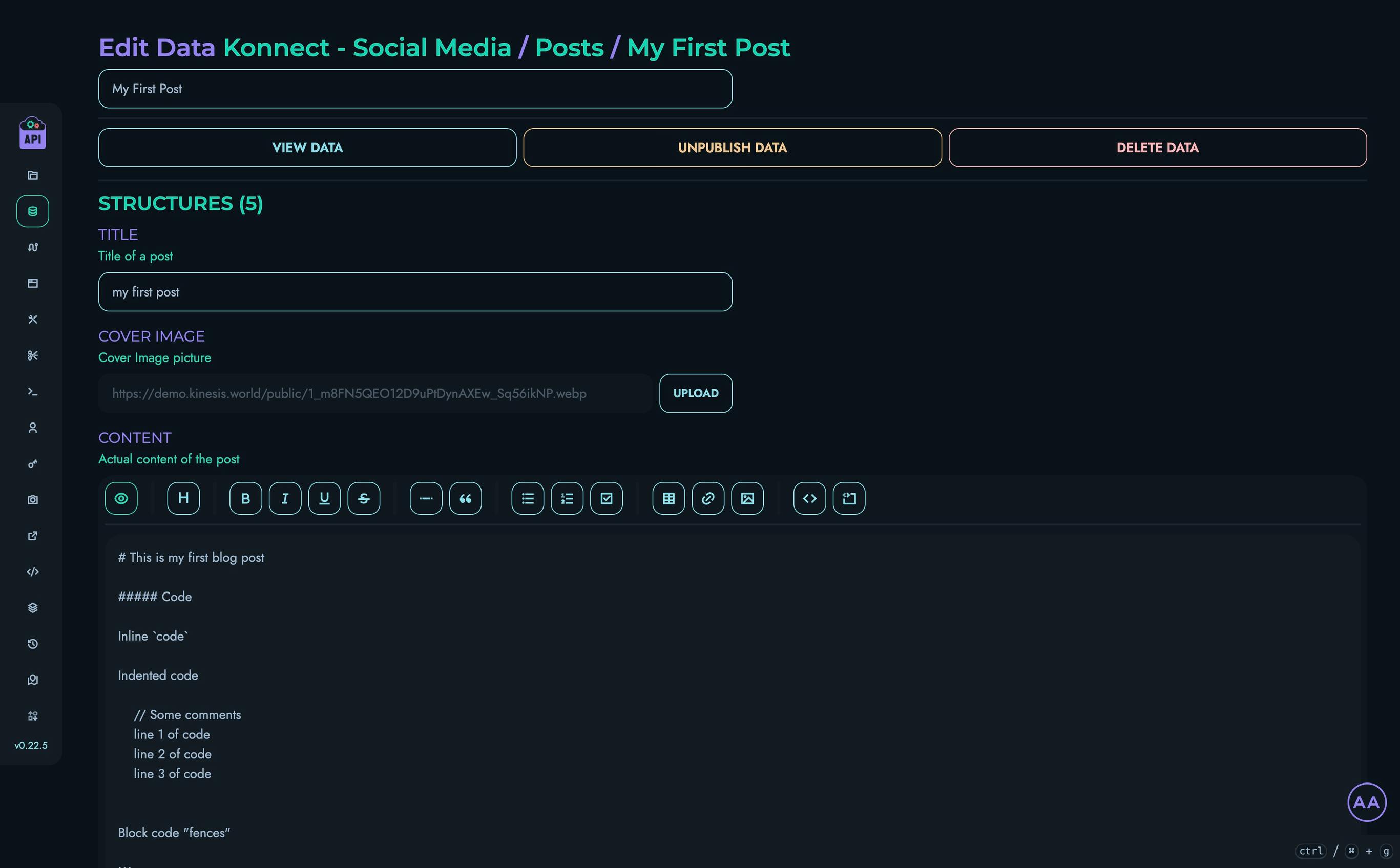Click the '// Some comments' line
The image size is (1400, 868).
(x=187, y=715)
